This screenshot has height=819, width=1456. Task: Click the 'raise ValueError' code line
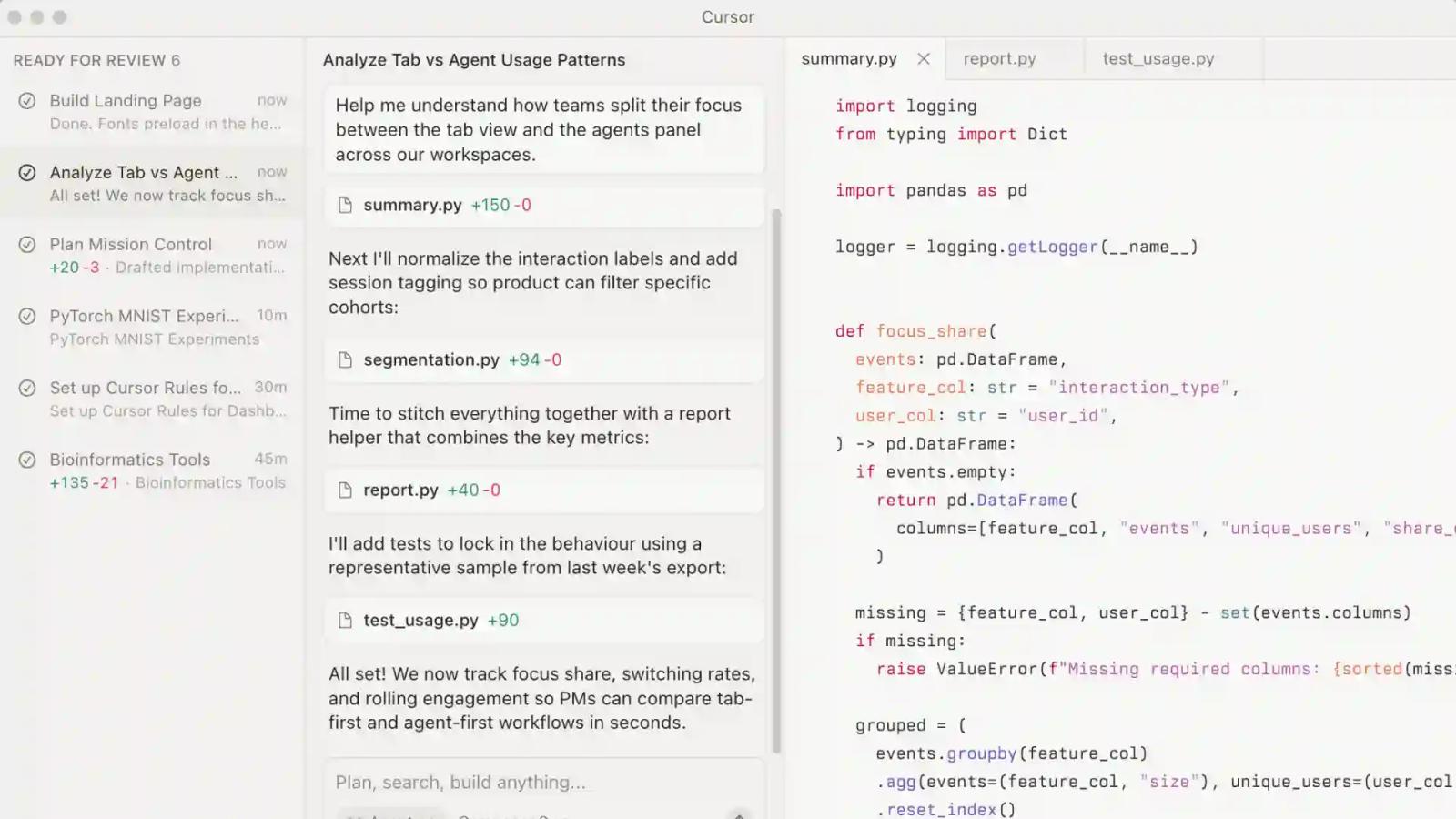tap(1165, 670)
